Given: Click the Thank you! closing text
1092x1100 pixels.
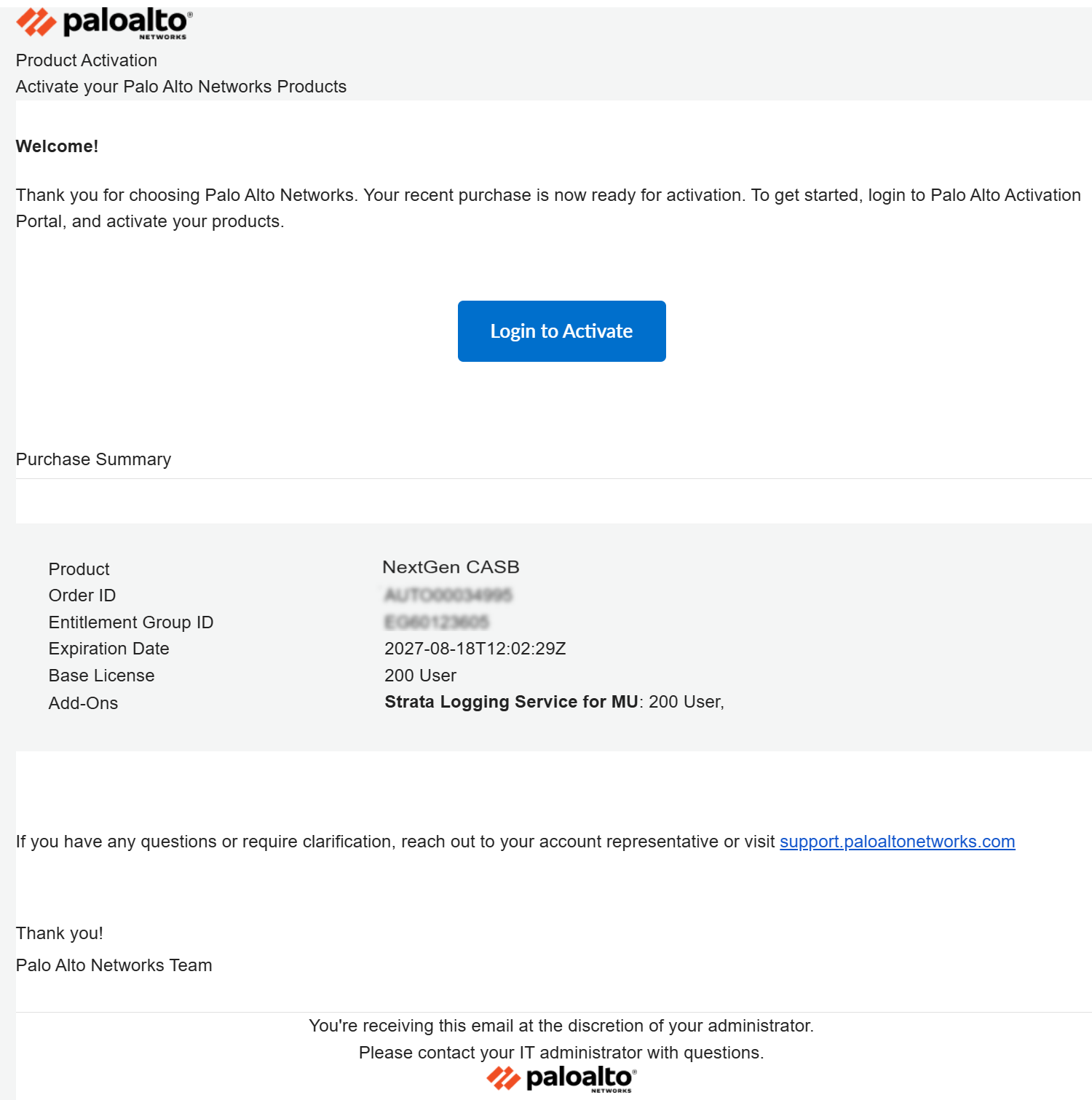Looking at the screenshot, I should click(60, 933).
